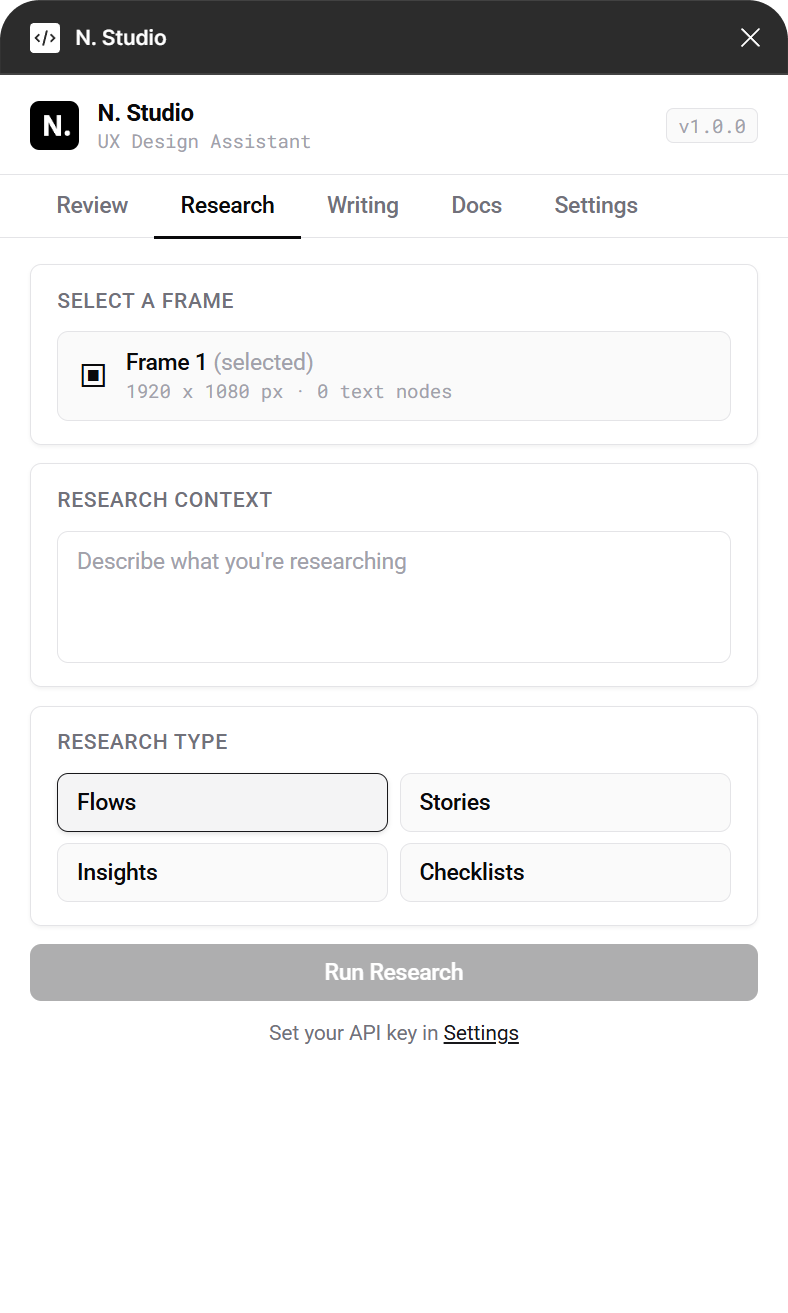Image resolution: width=788 pixels, height=1313 pixels.
Task: Click the code brackets icon in the title bar
Action: 45,37
